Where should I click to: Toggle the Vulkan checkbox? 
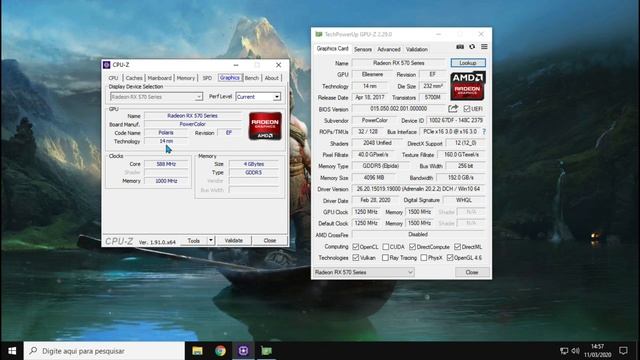click(x=356, y=258)
